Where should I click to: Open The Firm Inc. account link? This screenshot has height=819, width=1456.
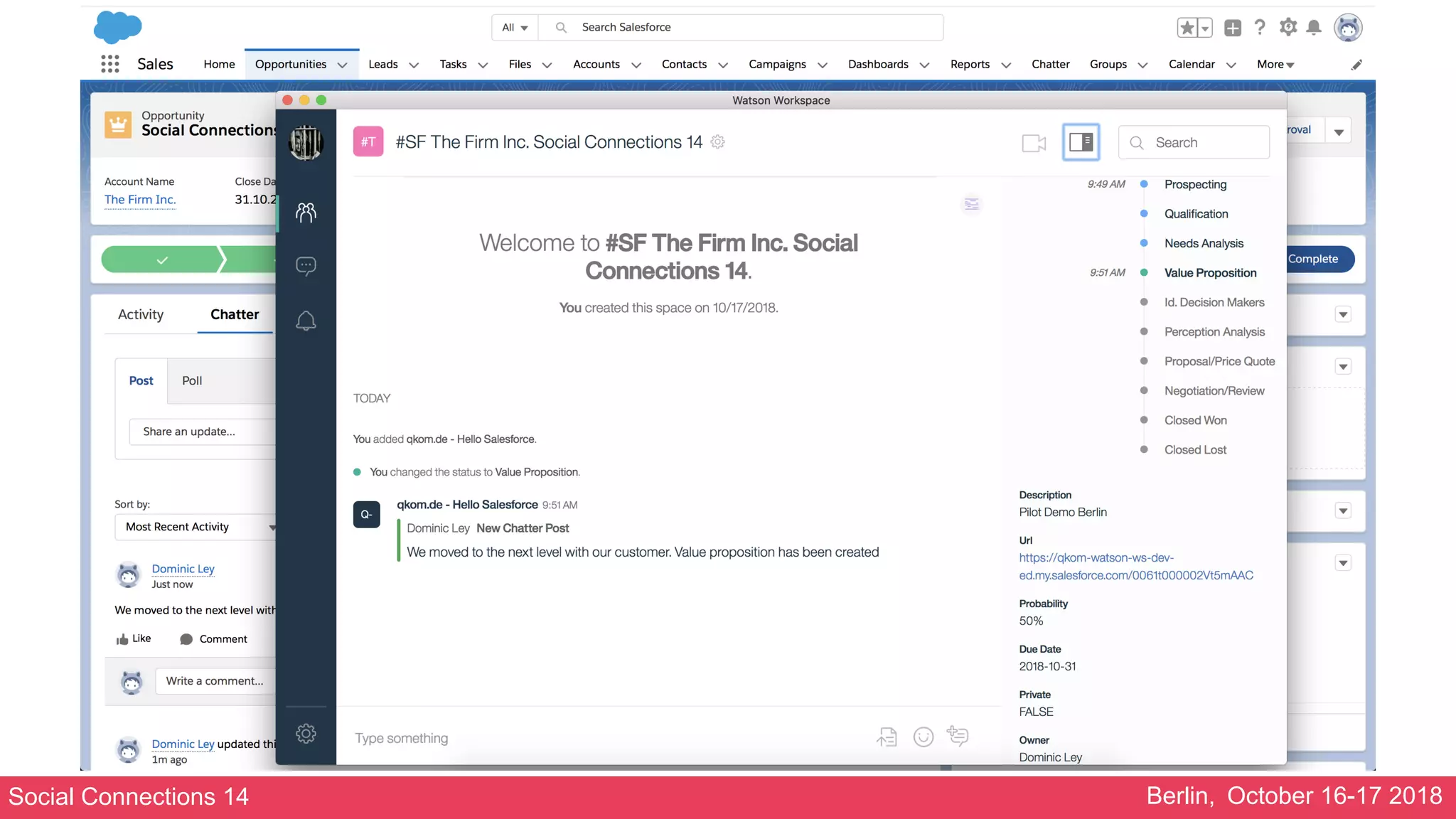pos(140,200)
